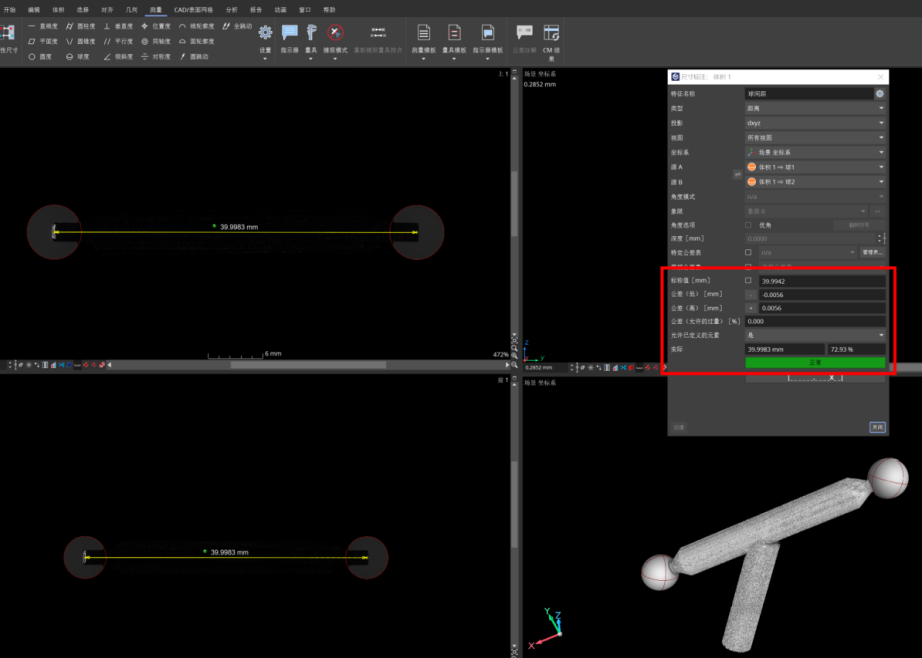Click the 管理表 manage table button
Viewport: 922px width, 658px height.
[x=873, y=252]
